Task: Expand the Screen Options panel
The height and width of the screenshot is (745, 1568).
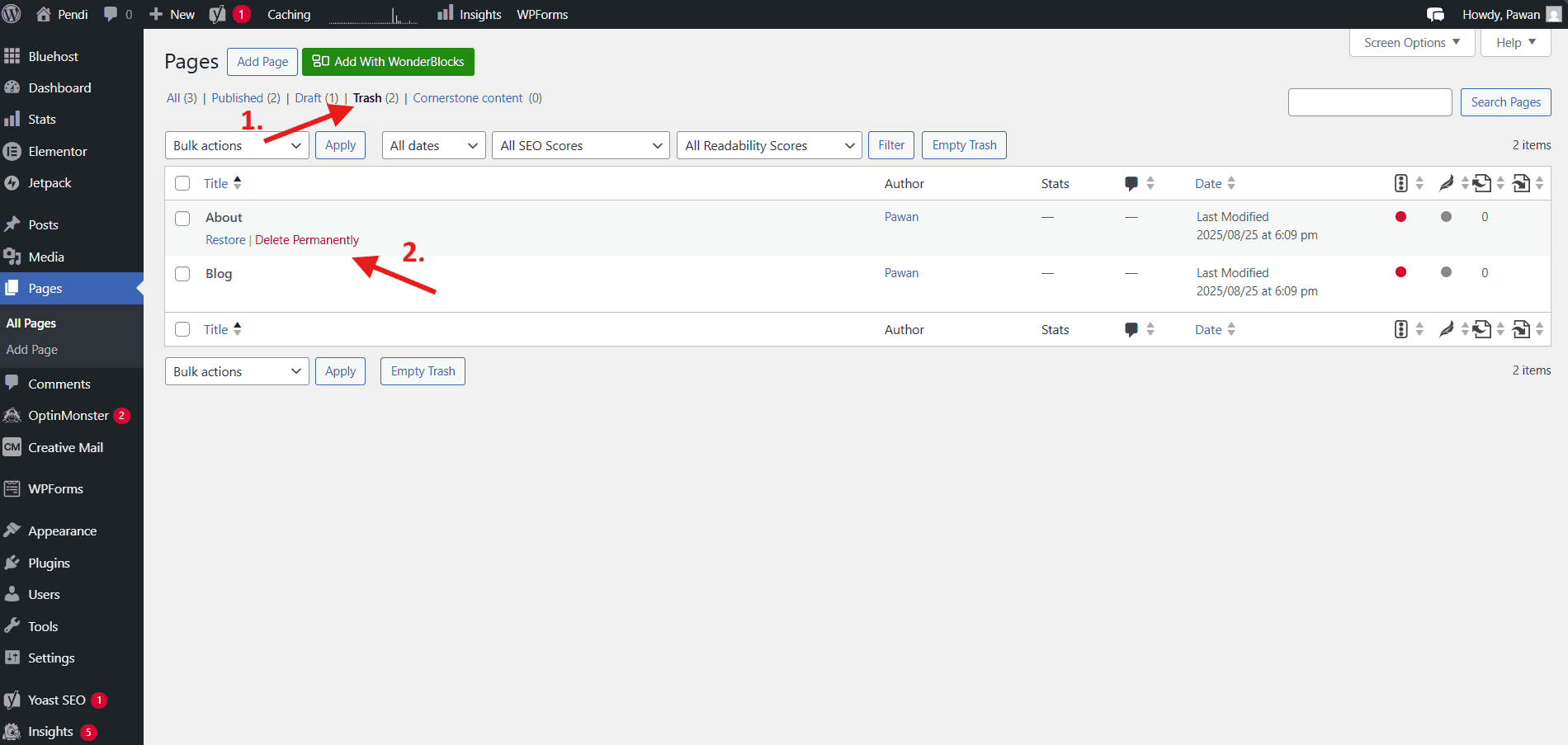Action: tap(1410, 42)
